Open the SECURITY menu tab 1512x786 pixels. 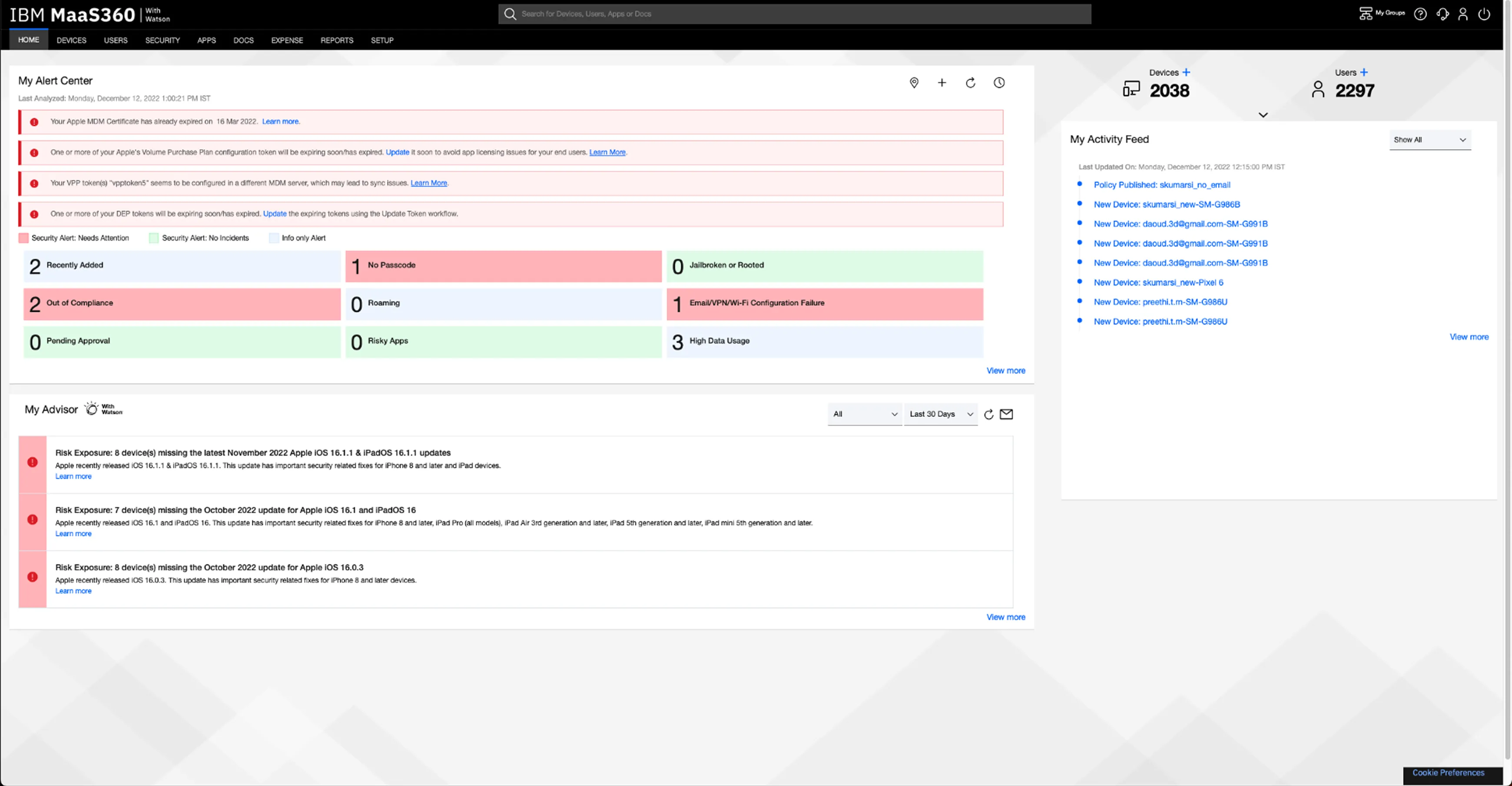pos(162,40)
